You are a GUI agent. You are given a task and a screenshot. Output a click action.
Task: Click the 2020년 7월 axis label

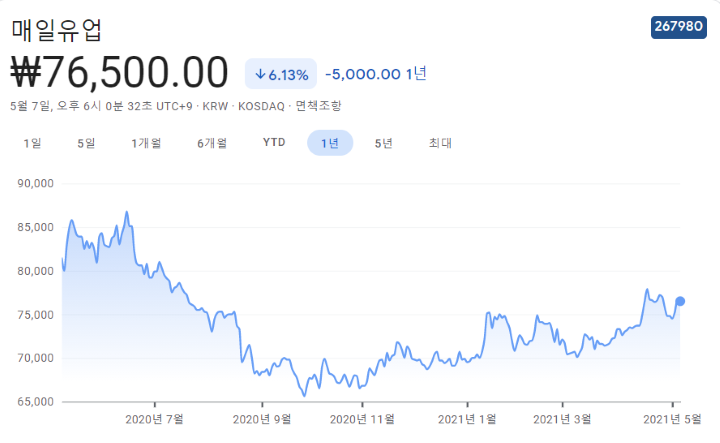click(154, 419)
